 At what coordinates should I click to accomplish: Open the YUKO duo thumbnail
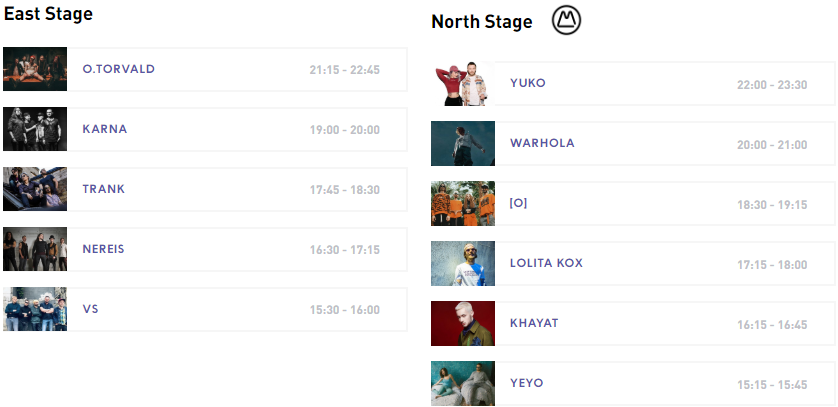click(x=463, y=84)
